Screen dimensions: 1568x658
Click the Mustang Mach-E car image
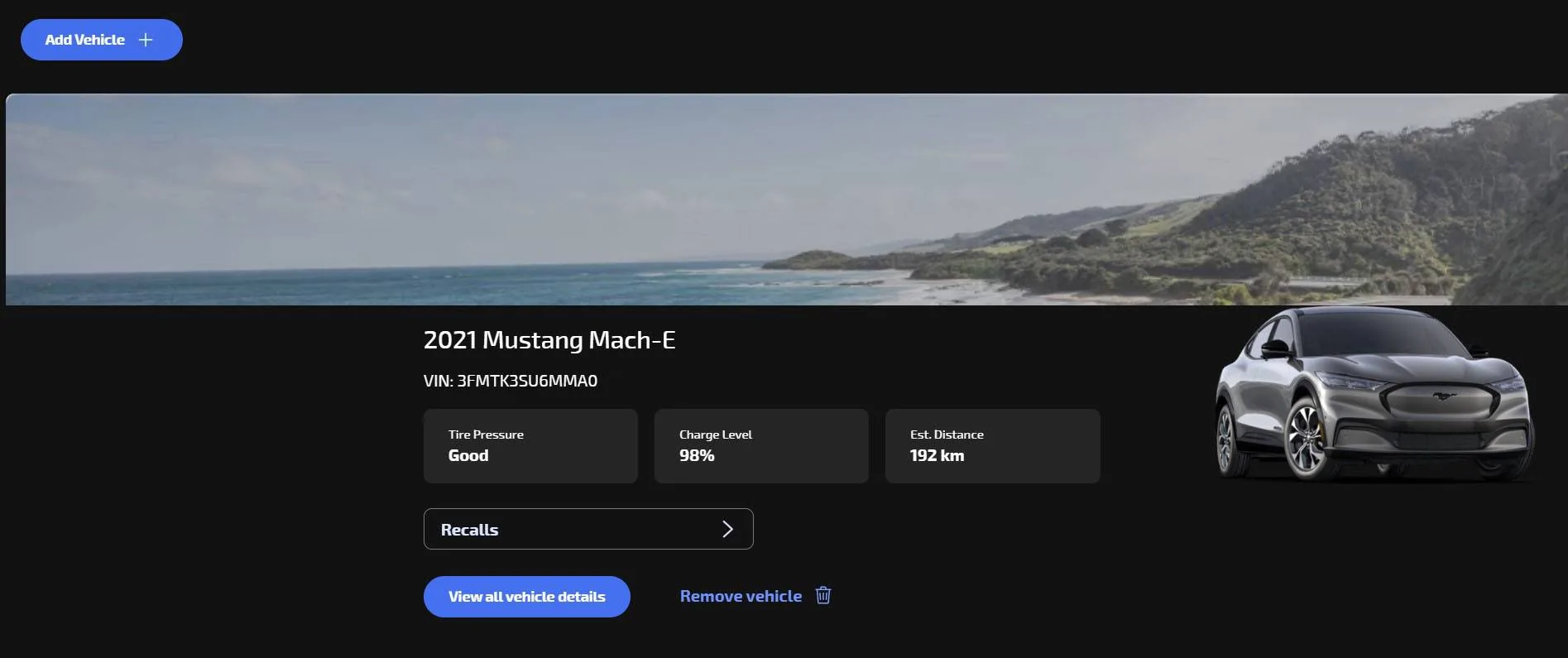(1374, 395)
